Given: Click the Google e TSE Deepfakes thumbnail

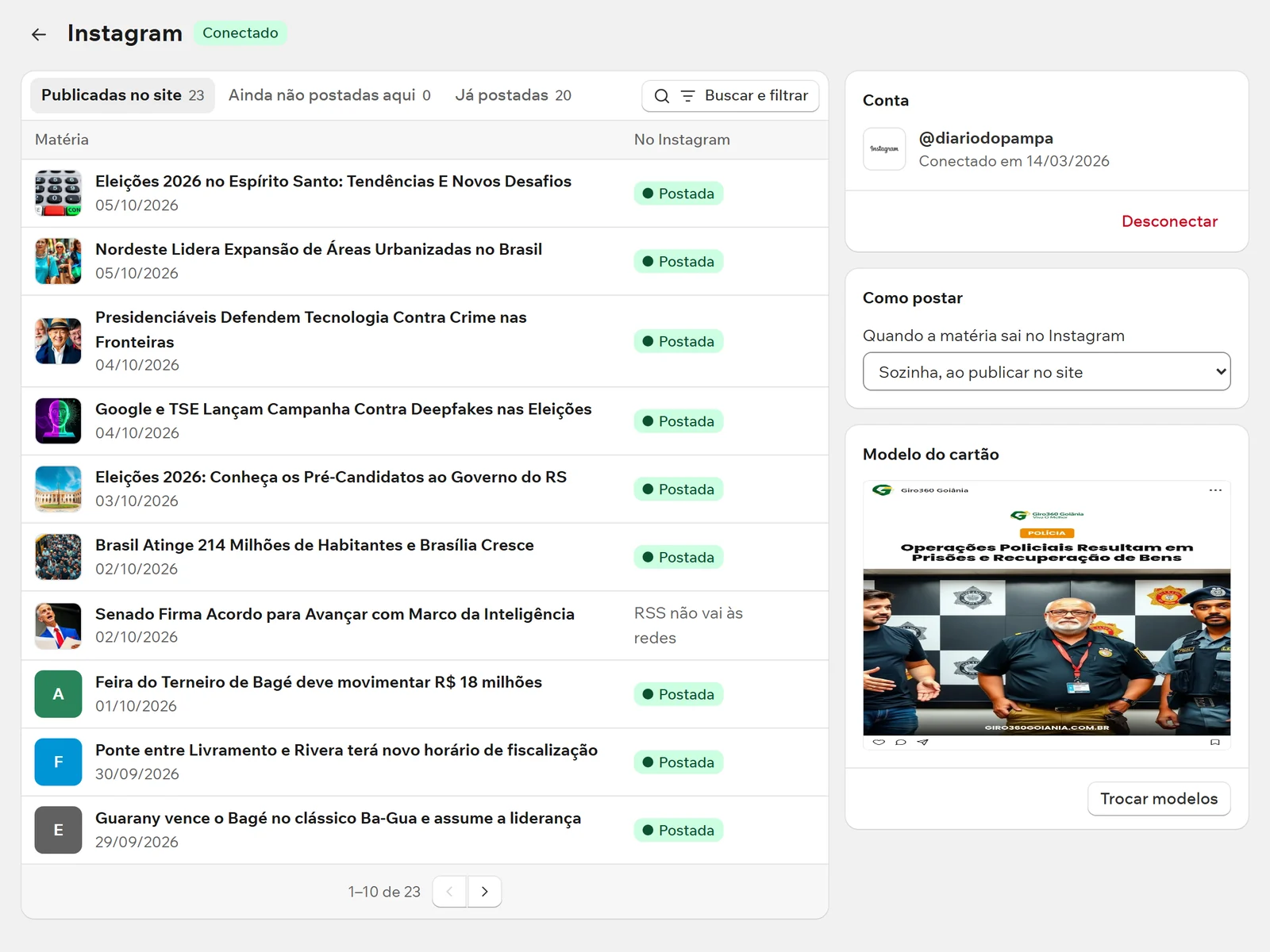Looking at the screenshot, I should 58,420.
